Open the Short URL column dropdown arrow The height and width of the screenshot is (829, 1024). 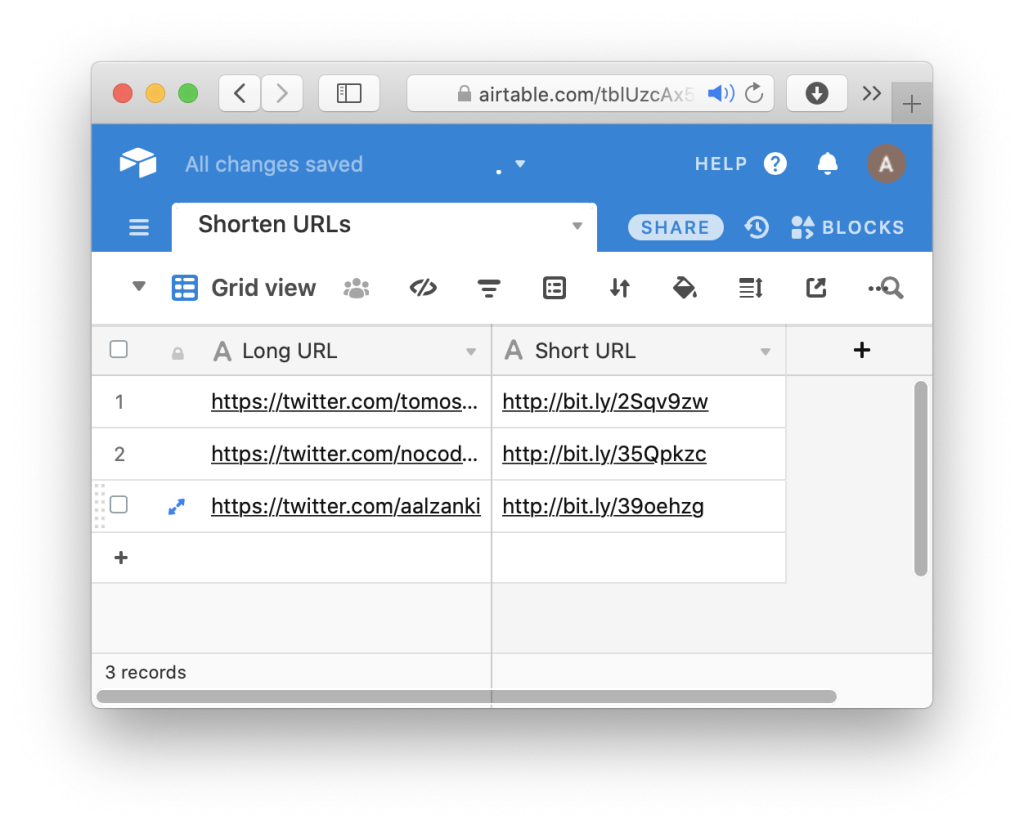765,352
